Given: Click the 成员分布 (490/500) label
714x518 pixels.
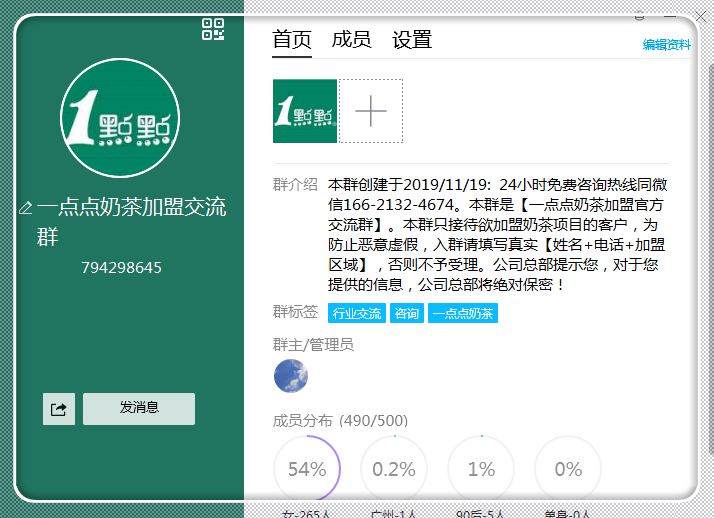Looking at the screenshot, I should [340, 421].
